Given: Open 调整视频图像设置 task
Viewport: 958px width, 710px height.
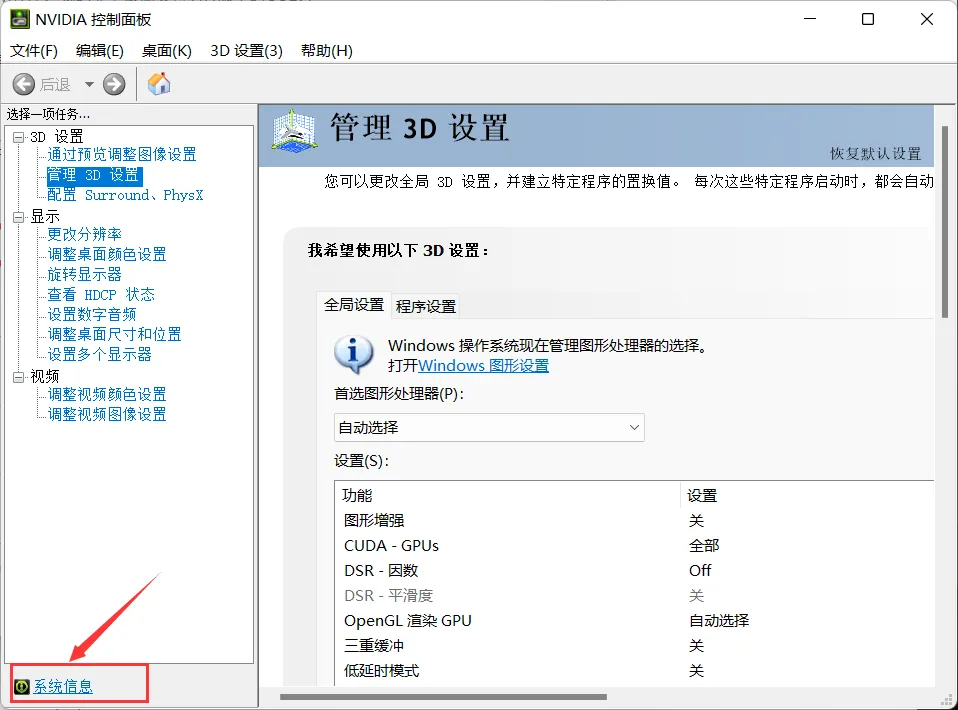Looking at the screenshot, I should [107, 414].
